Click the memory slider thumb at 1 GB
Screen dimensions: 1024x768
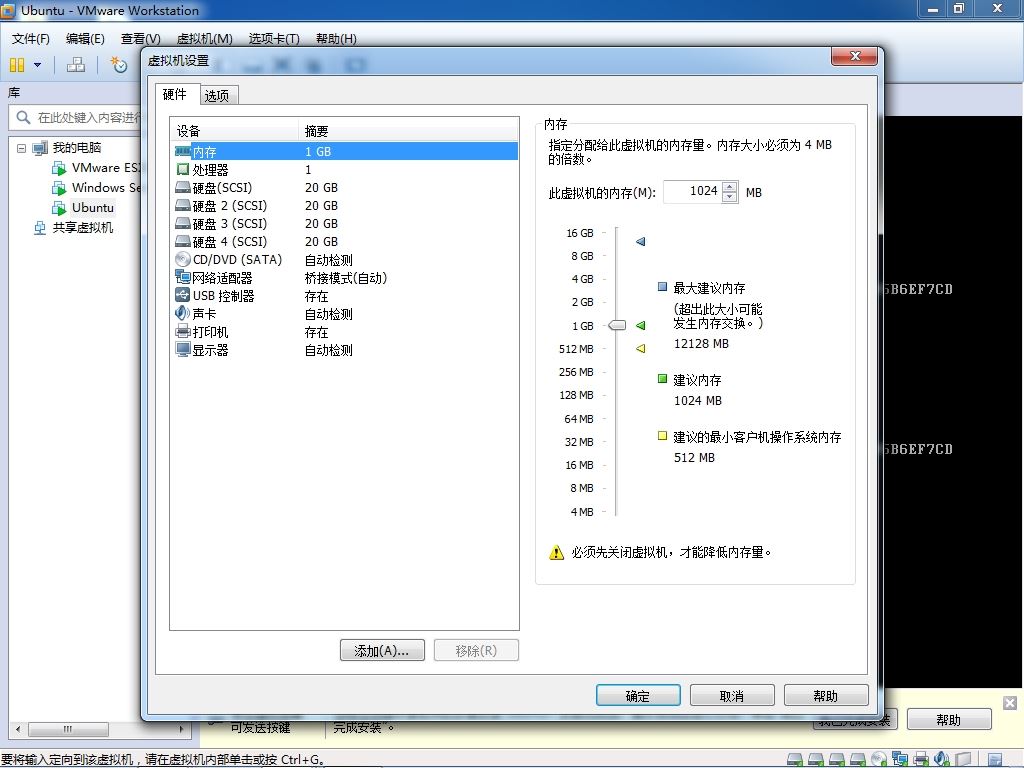(x=617, y=325)
